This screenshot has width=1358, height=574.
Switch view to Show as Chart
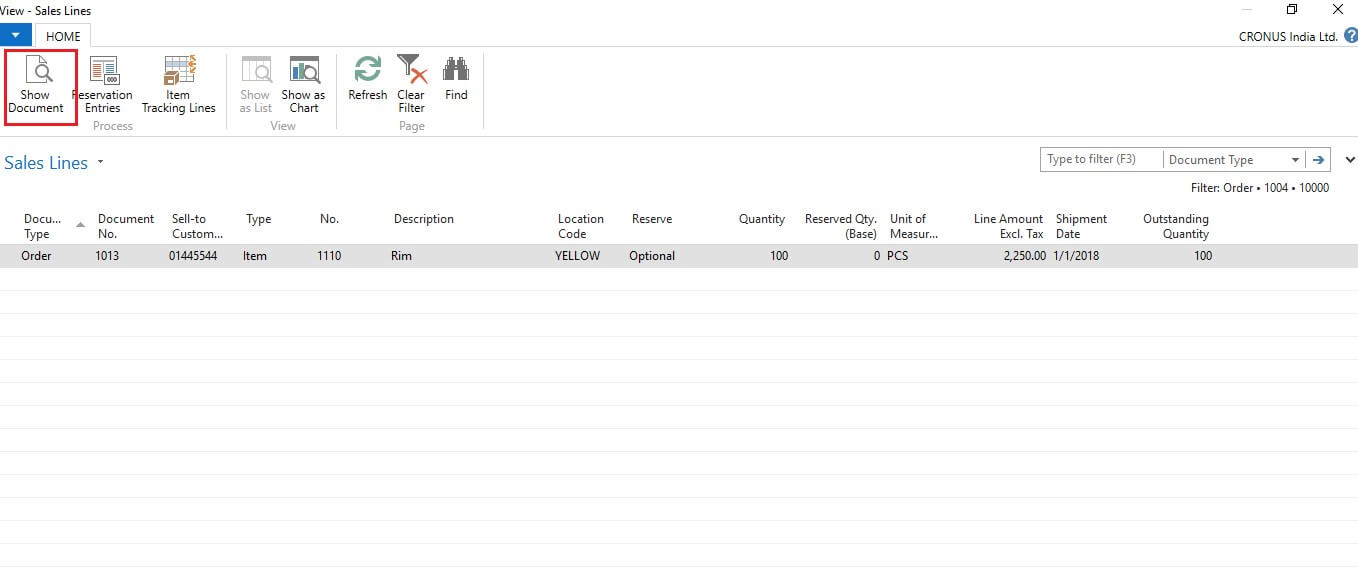(x=303, y=72)
